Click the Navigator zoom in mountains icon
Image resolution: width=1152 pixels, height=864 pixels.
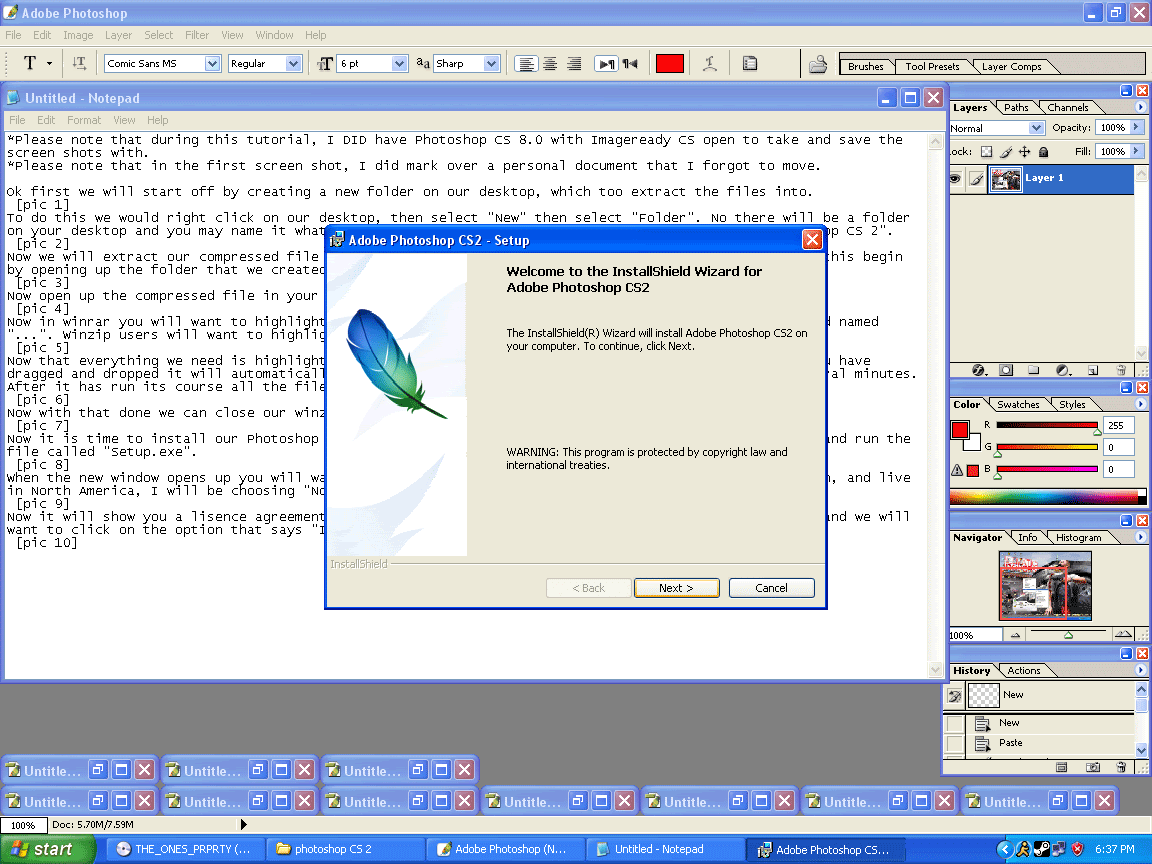click(x=1123, y=634)
